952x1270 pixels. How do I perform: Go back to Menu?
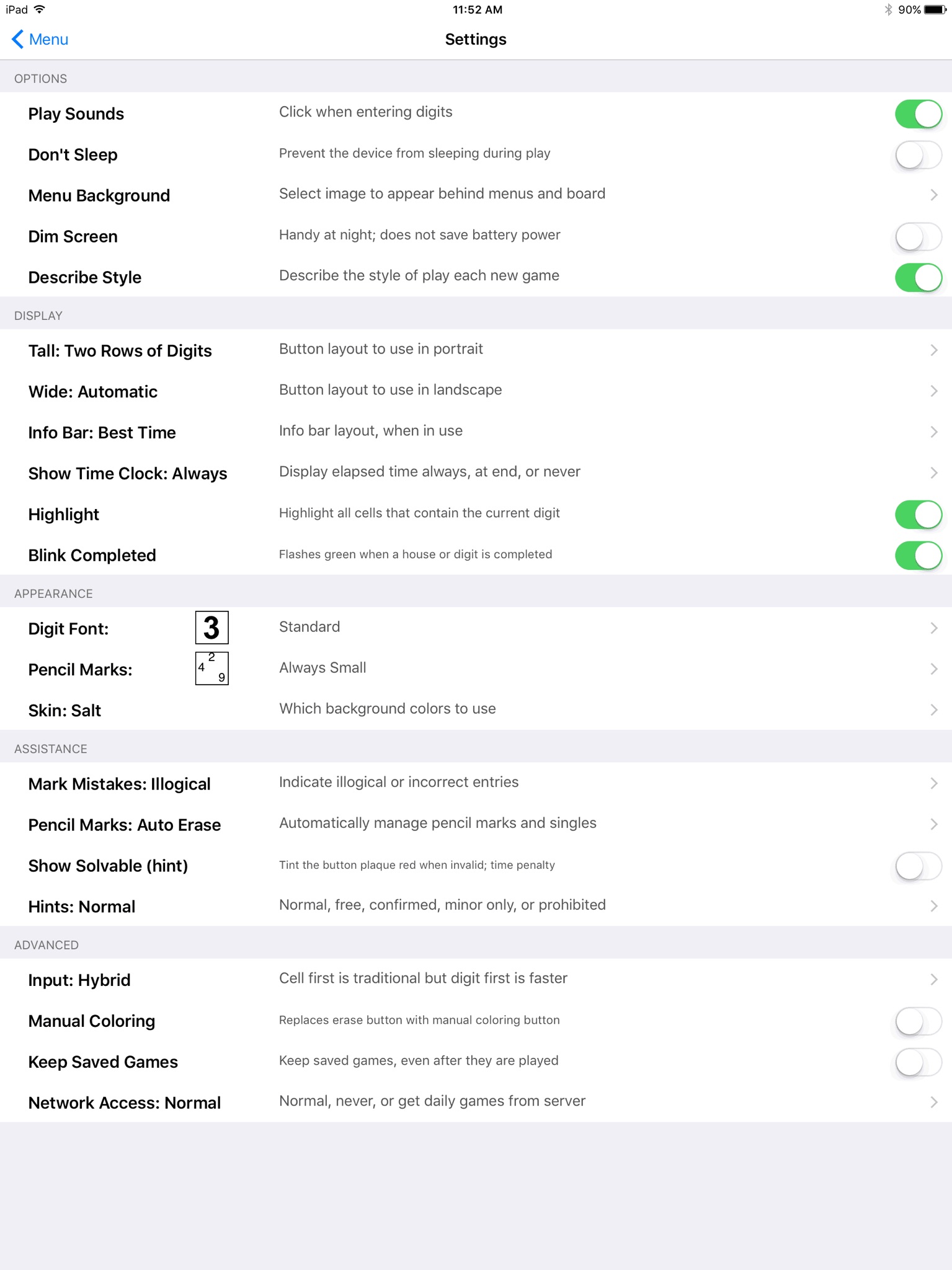(40, 39)
